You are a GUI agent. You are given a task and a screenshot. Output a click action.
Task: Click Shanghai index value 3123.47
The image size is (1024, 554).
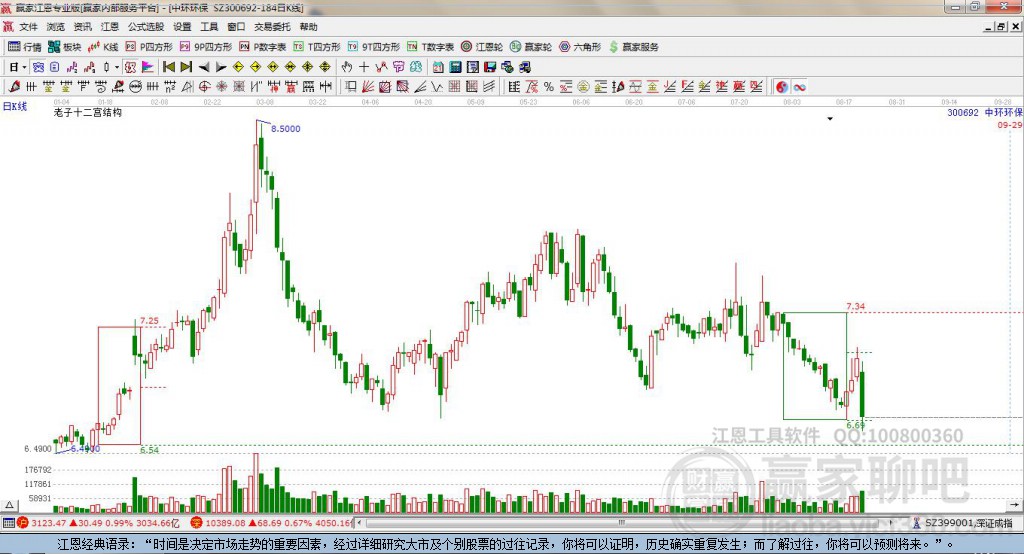click(48, 523)
